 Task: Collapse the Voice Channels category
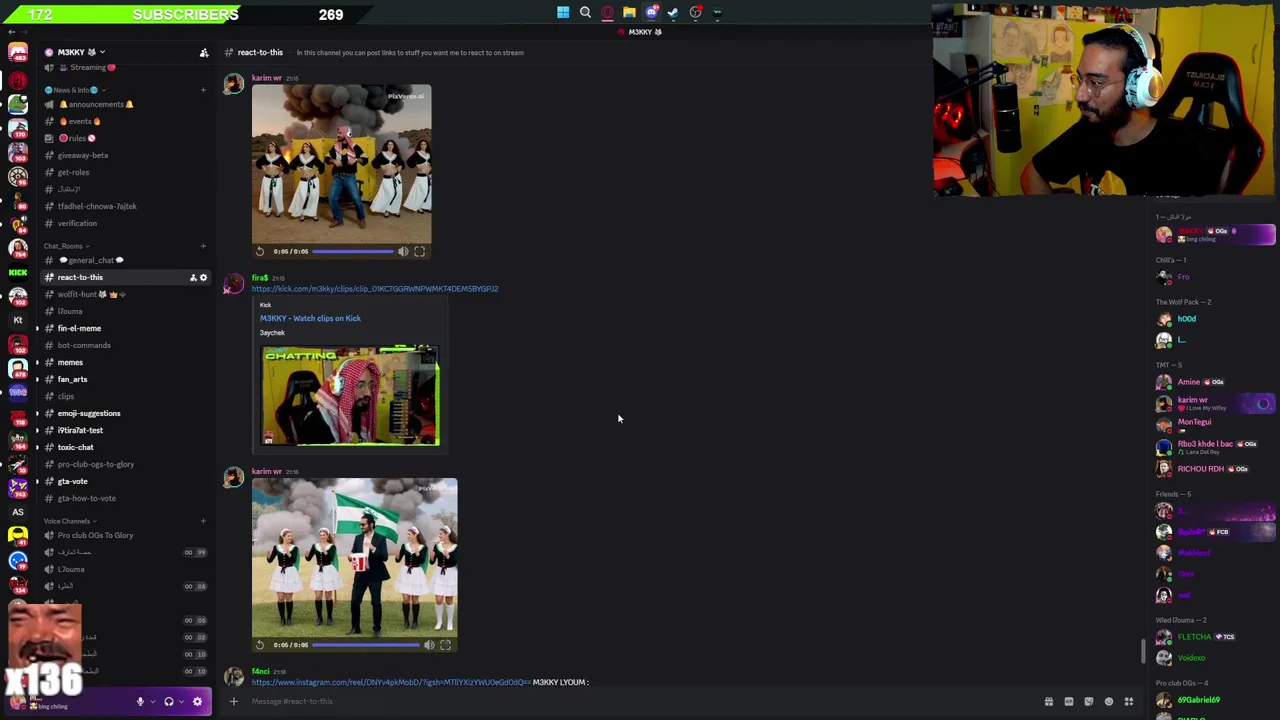(x=70, y=521)
